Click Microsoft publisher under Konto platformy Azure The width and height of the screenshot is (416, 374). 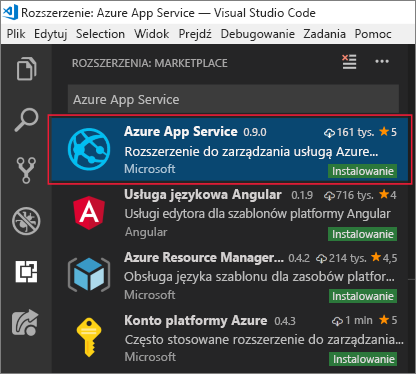pos(150,357)
